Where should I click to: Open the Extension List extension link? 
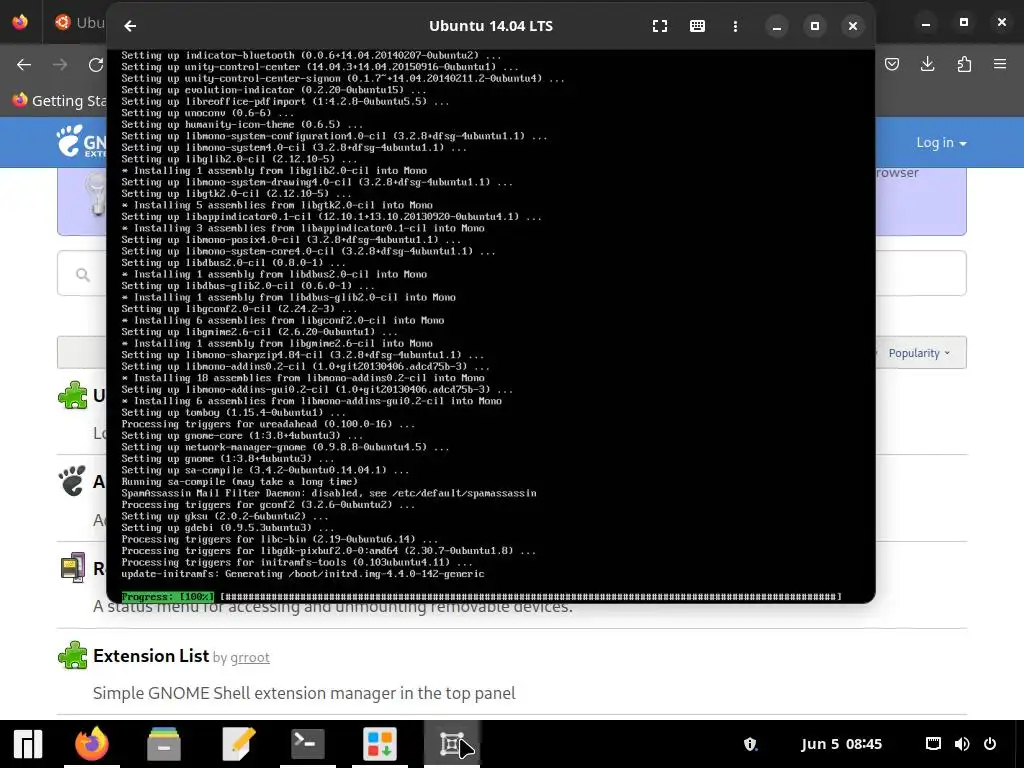point(151,656)
